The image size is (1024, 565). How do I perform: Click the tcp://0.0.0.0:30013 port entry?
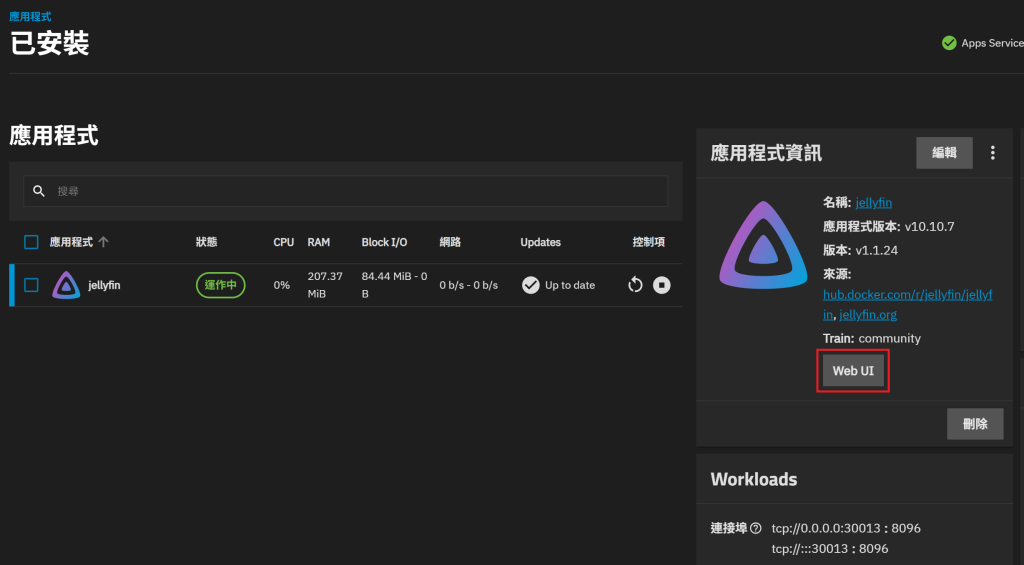click(x=846, y=528)
